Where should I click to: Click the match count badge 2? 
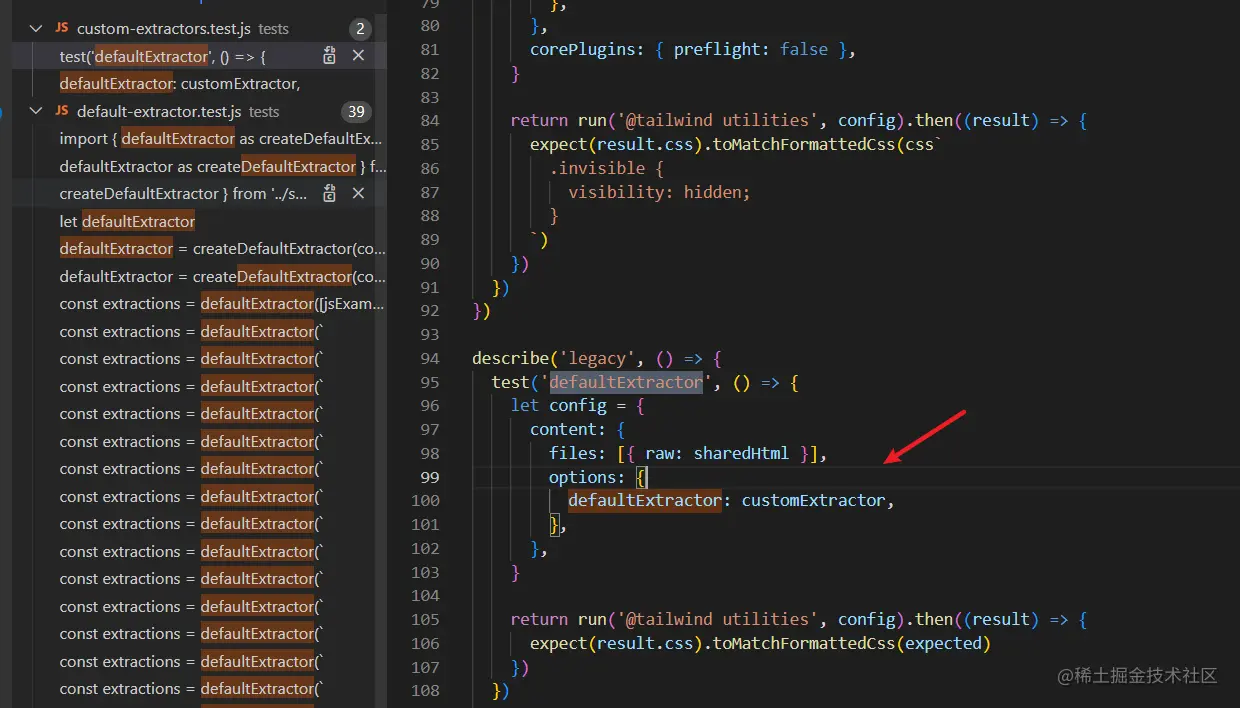coord(361,29)
